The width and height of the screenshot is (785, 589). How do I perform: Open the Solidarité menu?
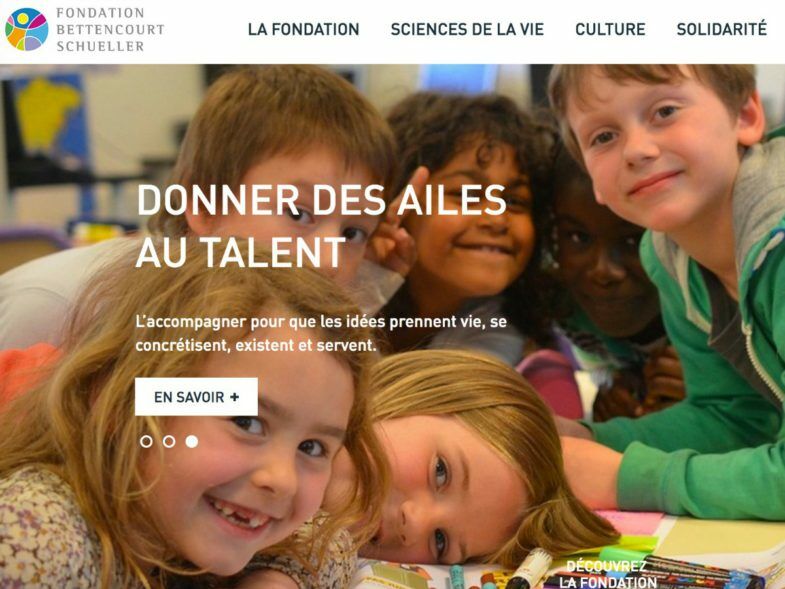click(x=721, y=29)
